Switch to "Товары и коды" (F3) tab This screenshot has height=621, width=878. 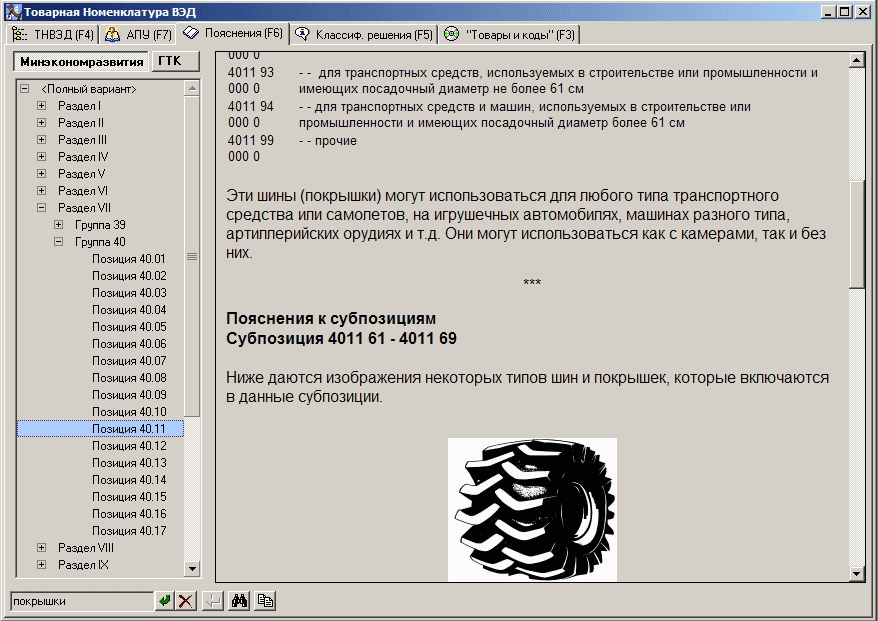(x=509, y=35)
